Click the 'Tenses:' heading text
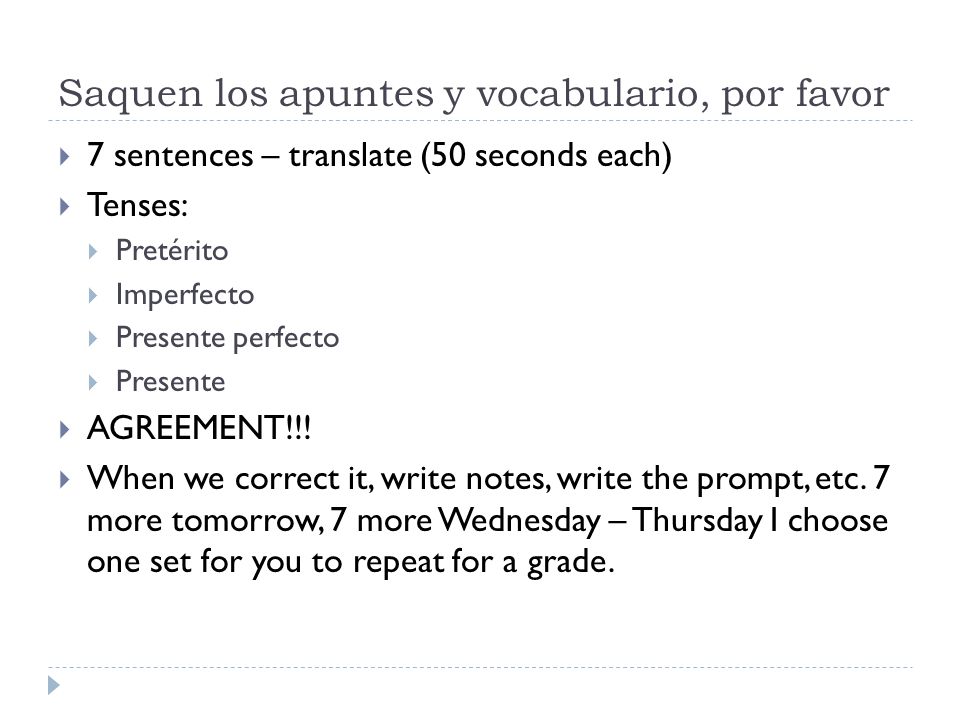 pos(137,204)
